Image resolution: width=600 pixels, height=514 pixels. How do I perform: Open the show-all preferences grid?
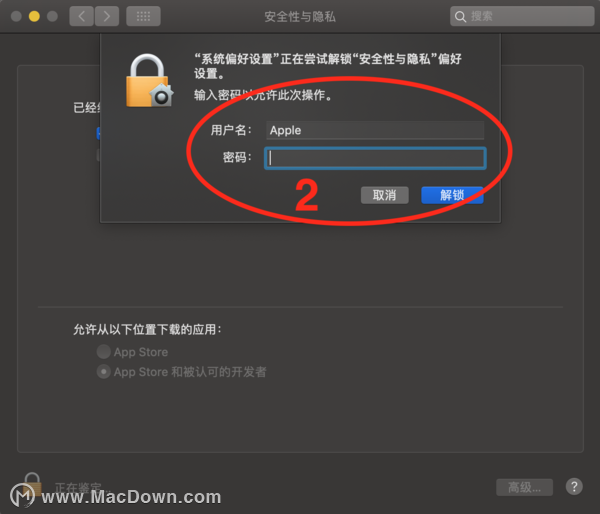click(143, 16)
